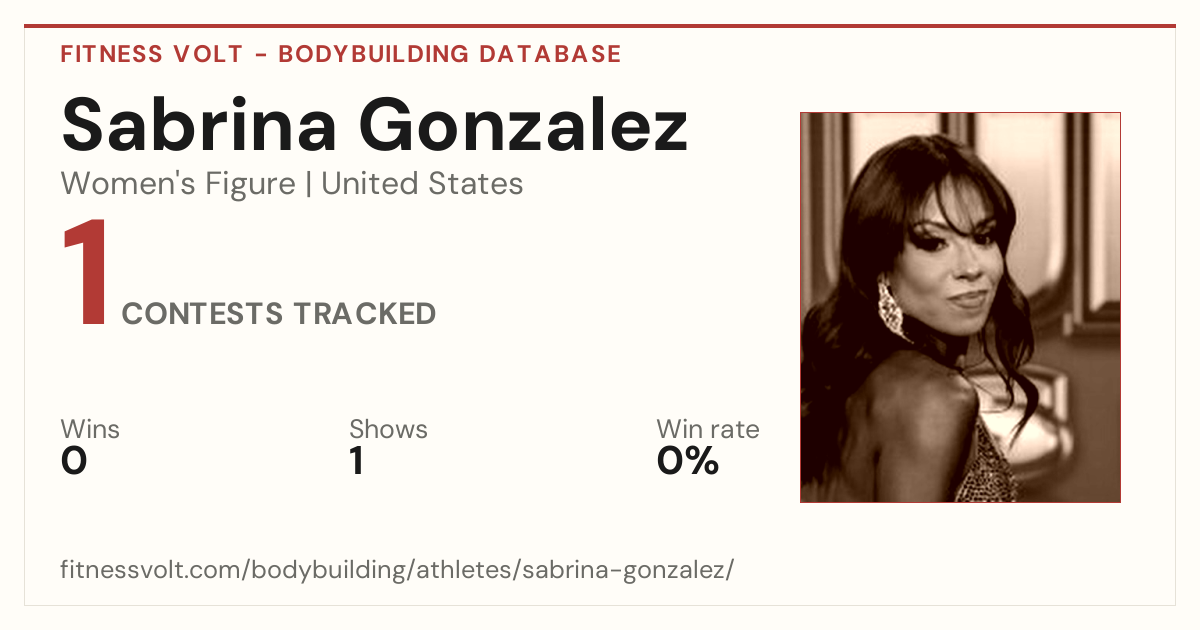This screenshot has height=630, width=1200.
Task: Click the United States country label
Action: point(422,184)
